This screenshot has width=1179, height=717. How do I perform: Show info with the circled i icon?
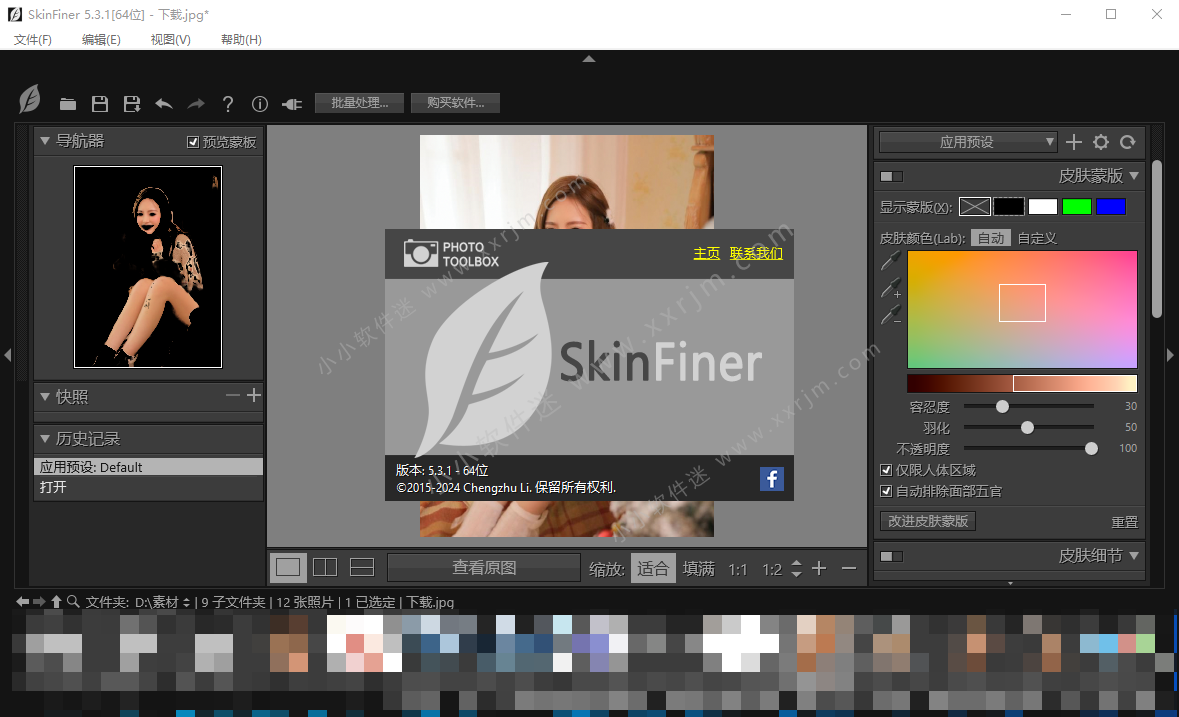[x=259, y=104]
